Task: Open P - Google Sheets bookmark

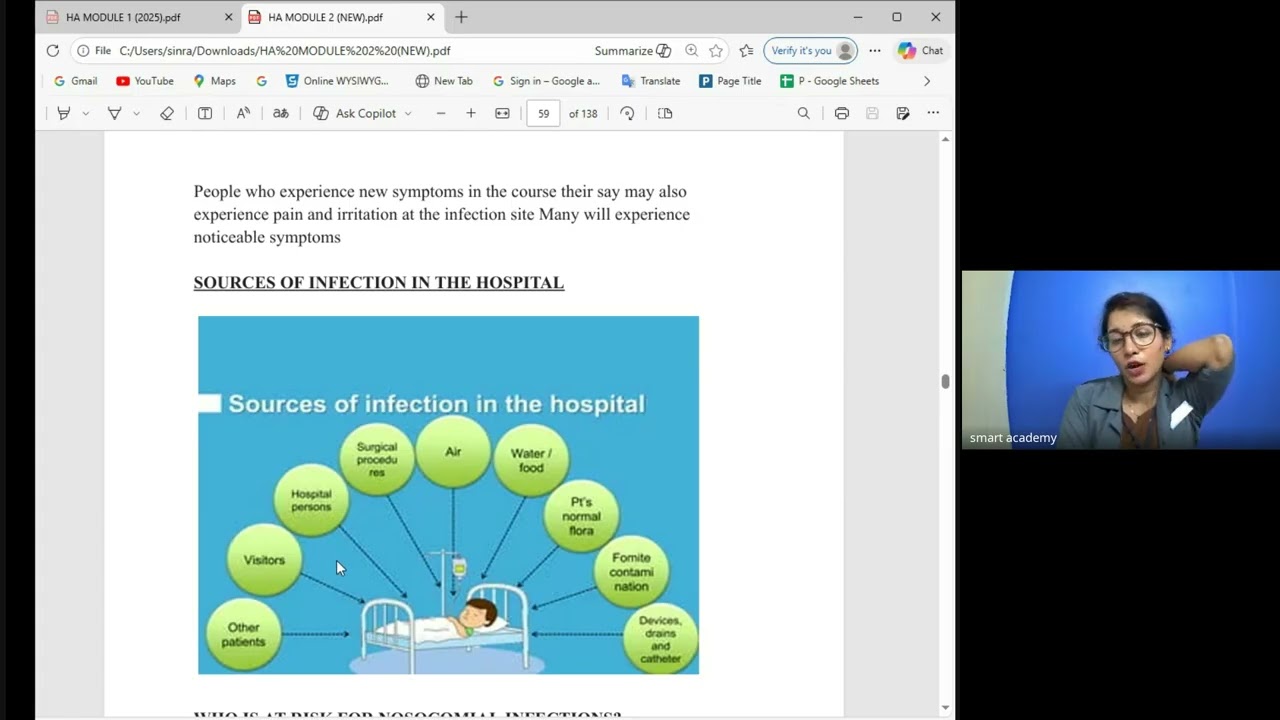Action: (830, 81)
